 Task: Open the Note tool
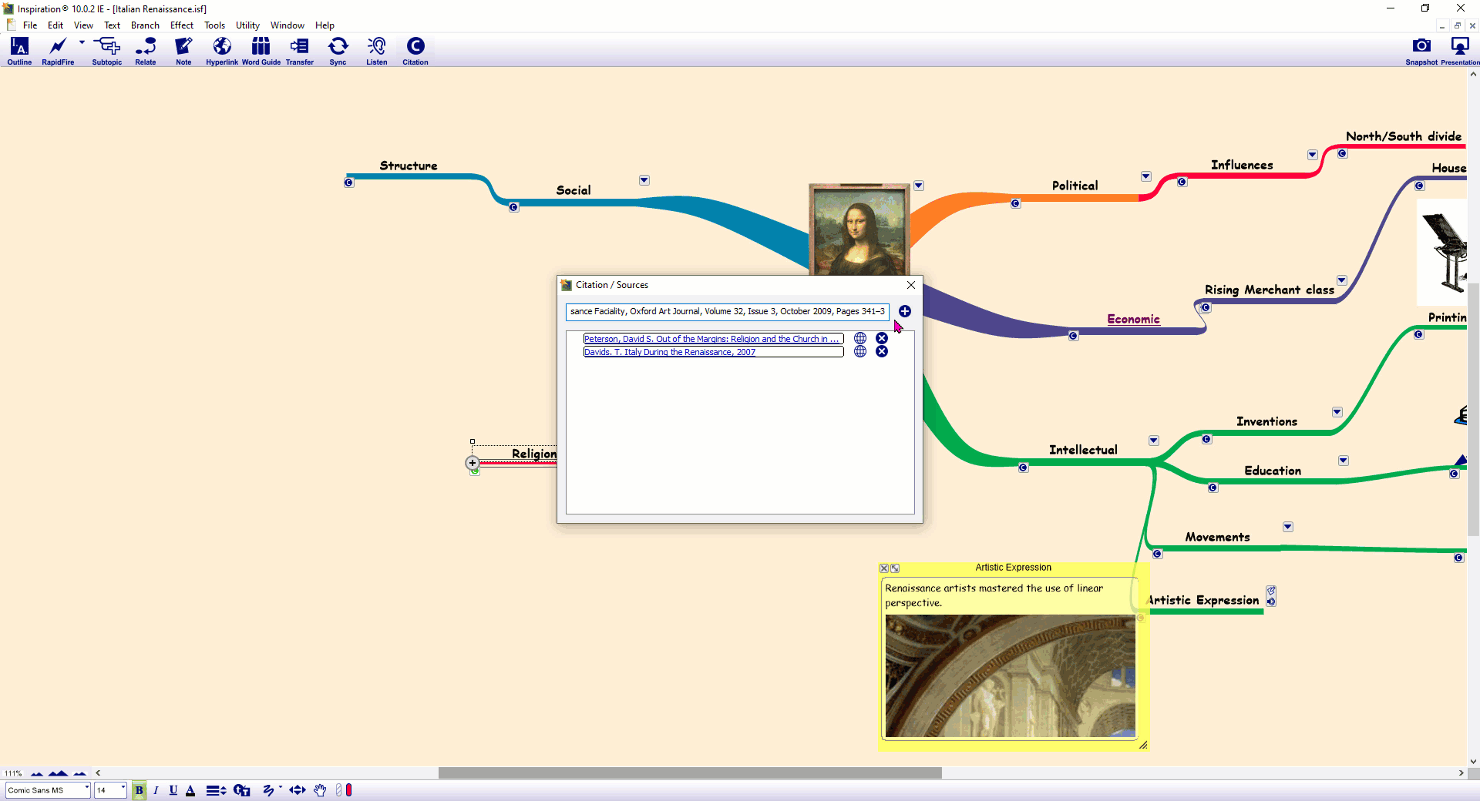183,51
